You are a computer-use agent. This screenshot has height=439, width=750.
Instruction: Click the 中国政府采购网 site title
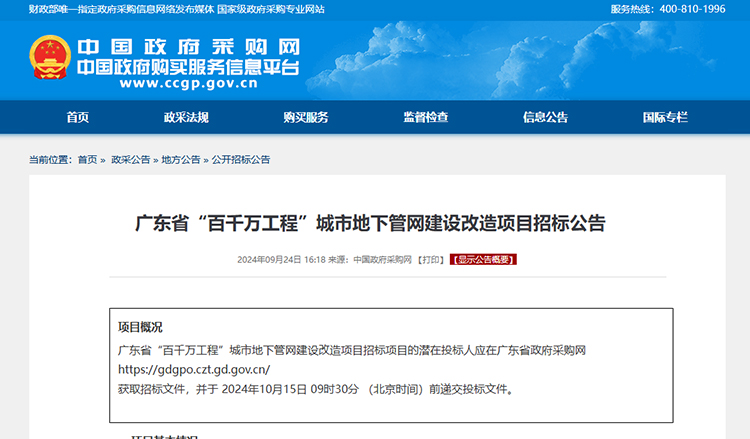point(188,47)
